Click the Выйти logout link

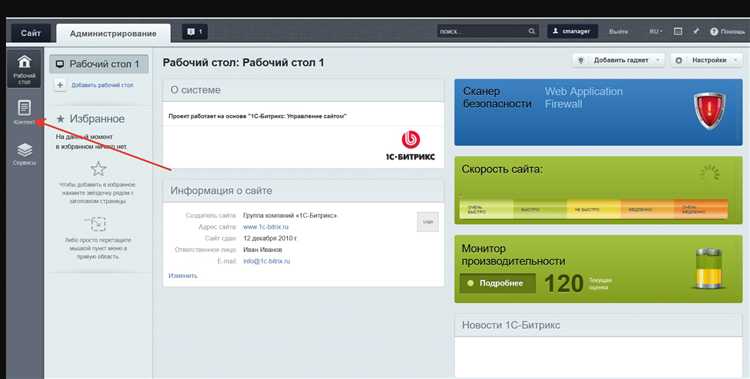618,32
